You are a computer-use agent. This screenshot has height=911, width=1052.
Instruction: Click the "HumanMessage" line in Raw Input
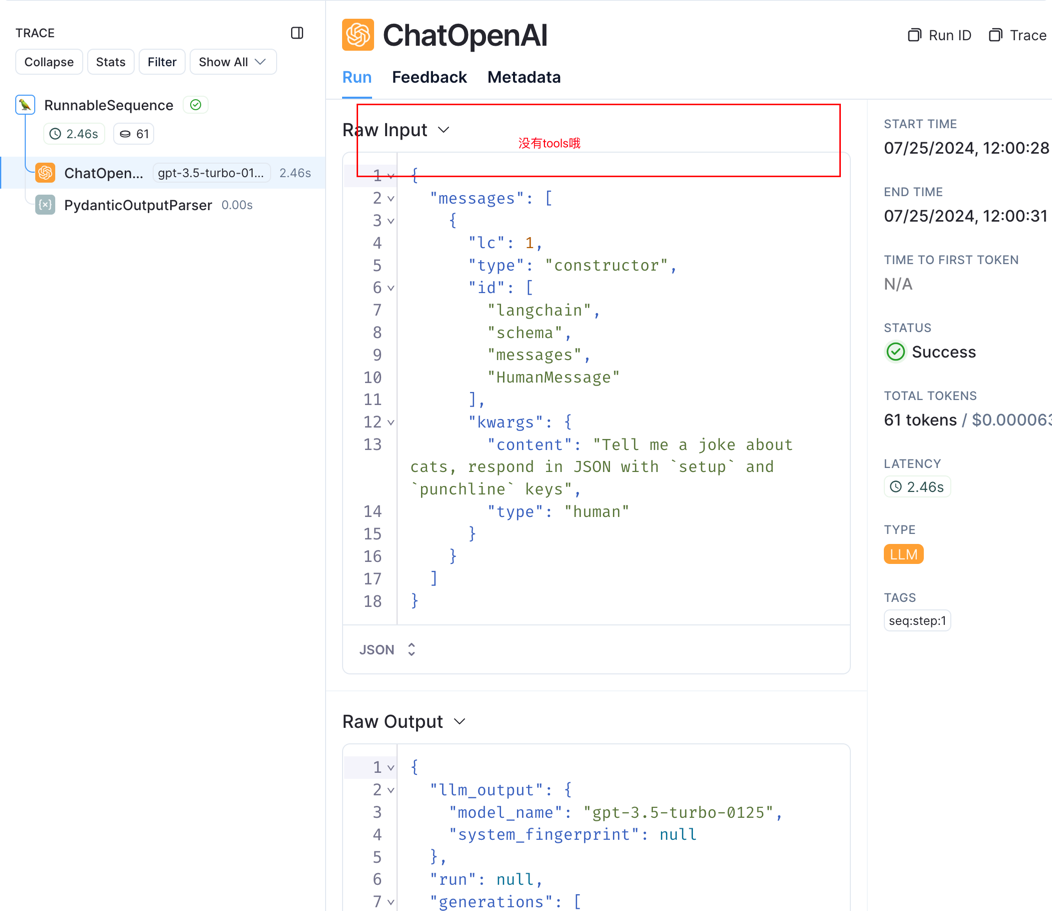[554, 378]
